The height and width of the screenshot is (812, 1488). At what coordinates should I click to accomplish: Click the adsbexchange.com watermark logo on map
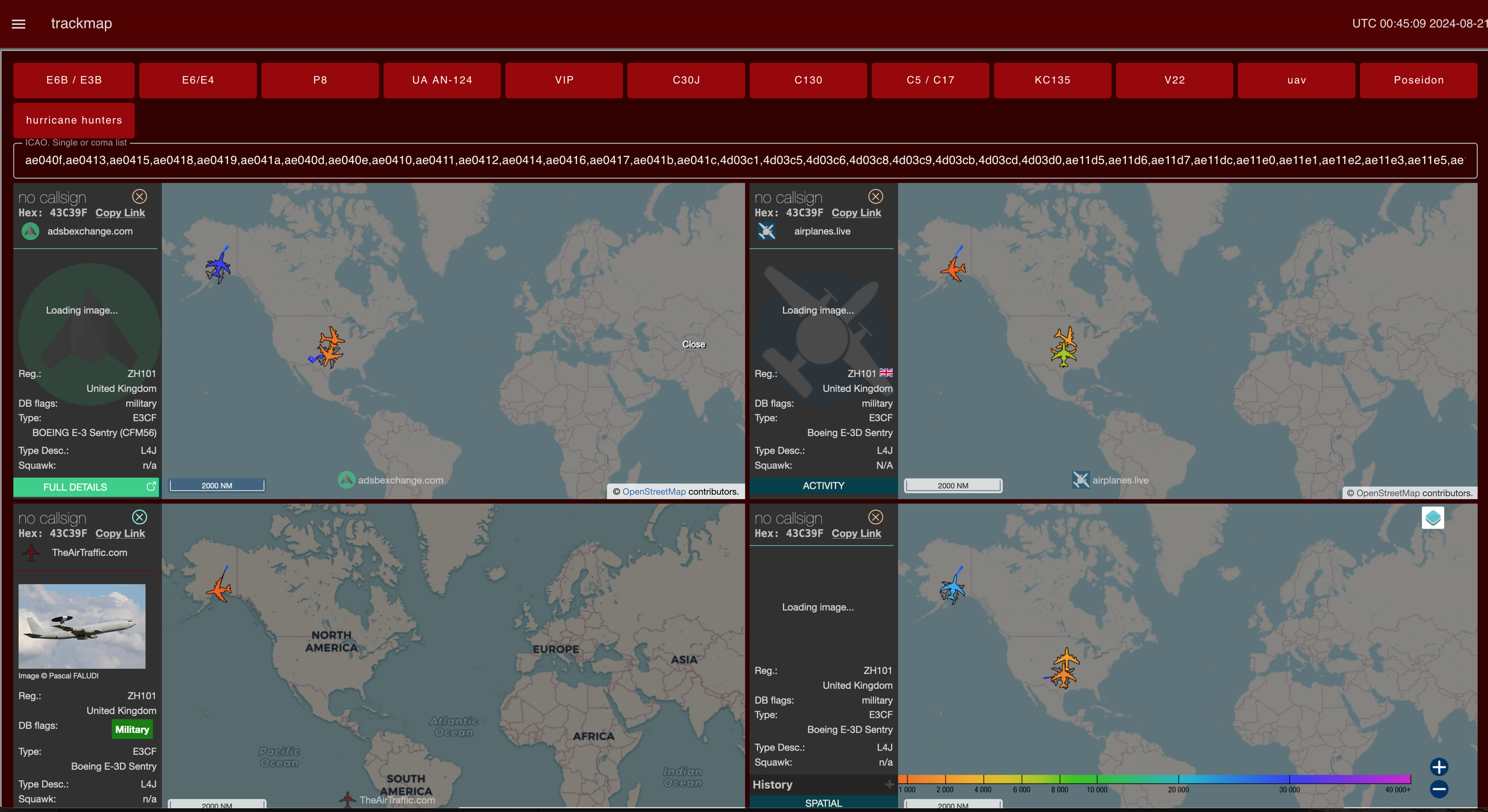click(x=346, y=479)
